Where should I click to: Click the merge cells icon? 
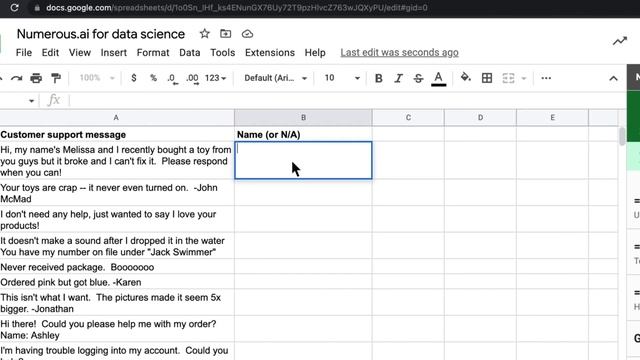tap(508, 78)
